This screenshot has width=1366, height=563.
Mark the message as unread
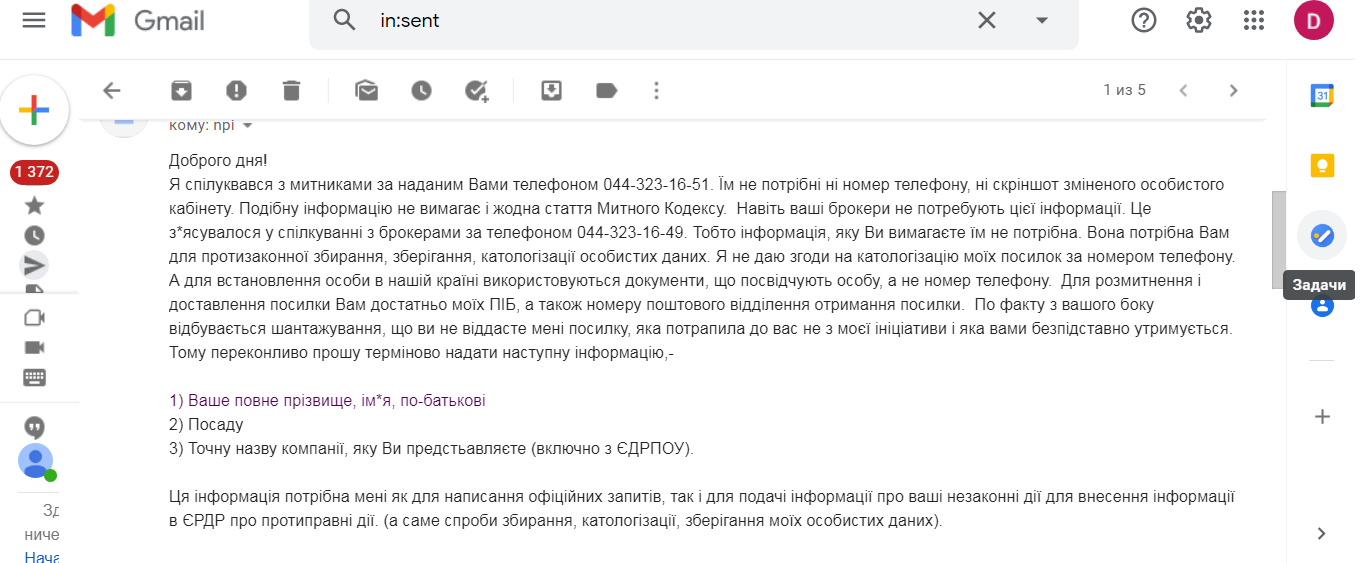[x=366, y=91]
